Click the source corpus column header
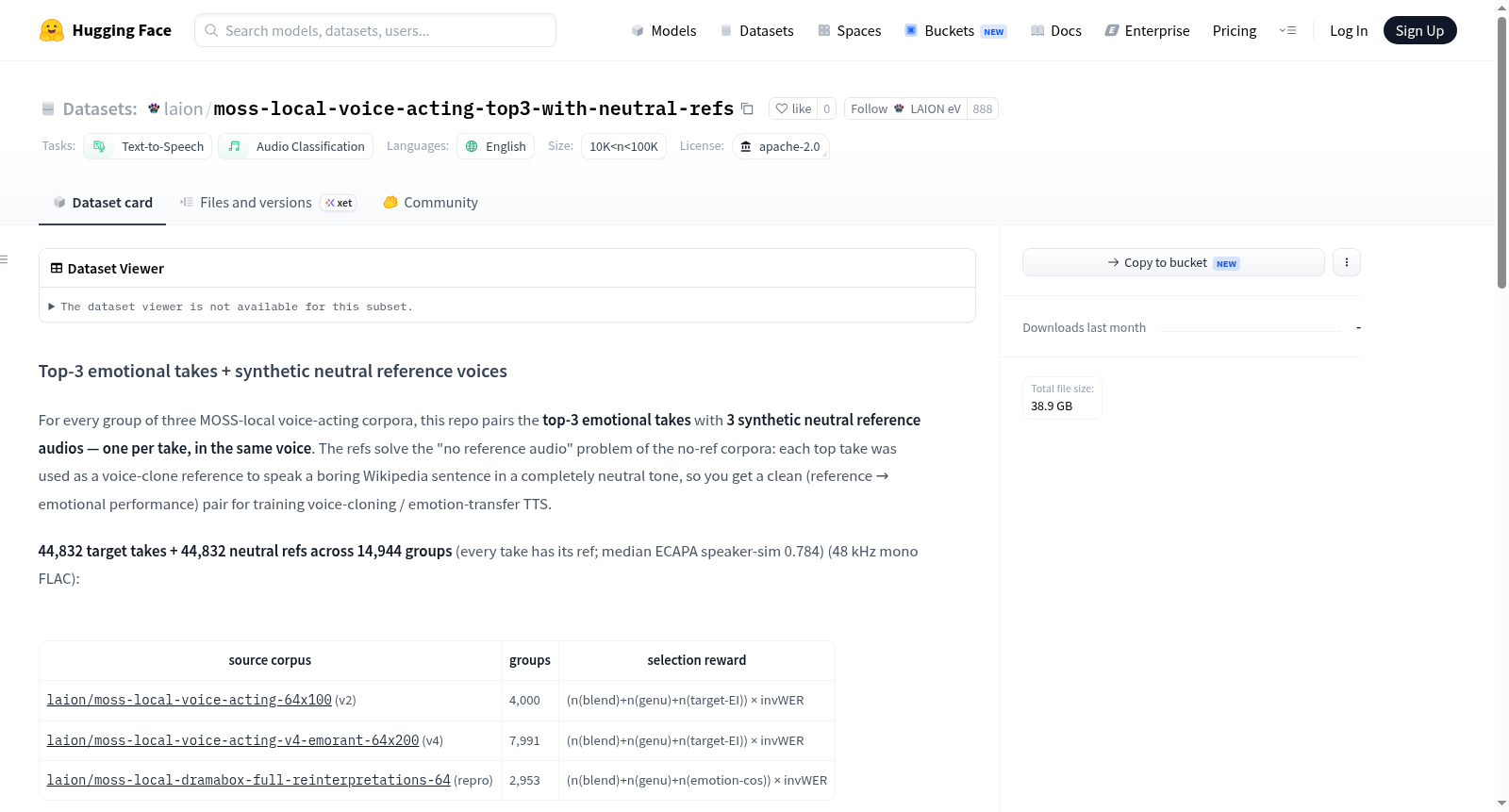This screenshot has width=1509, height=812. tap(270, 660)
